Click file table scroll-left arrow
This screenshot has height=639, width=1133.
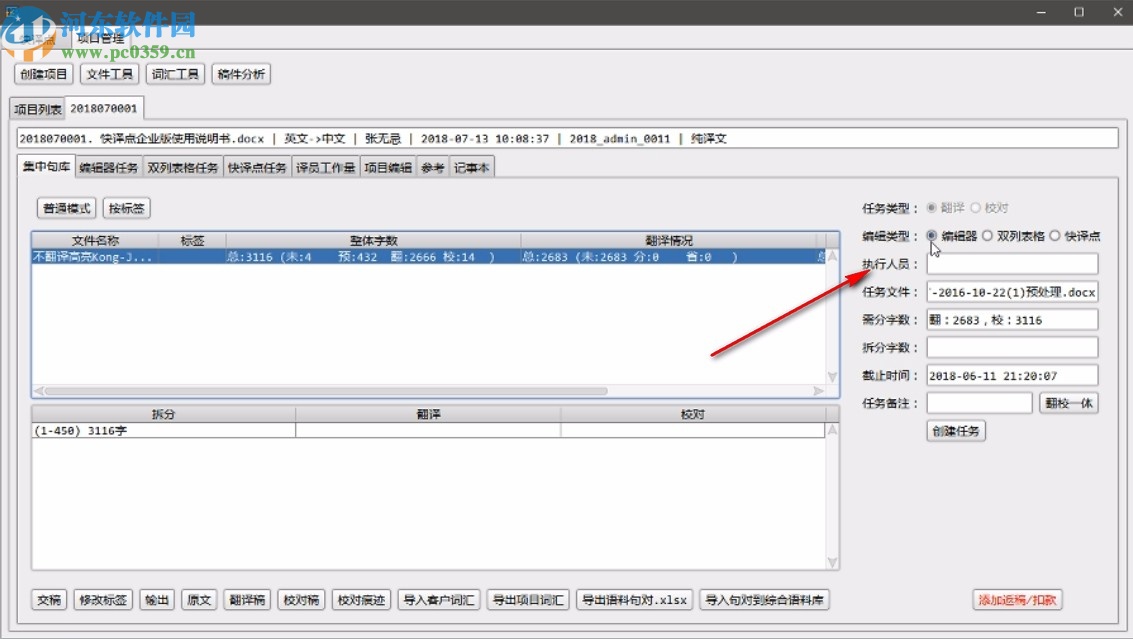tap(38, 391)
